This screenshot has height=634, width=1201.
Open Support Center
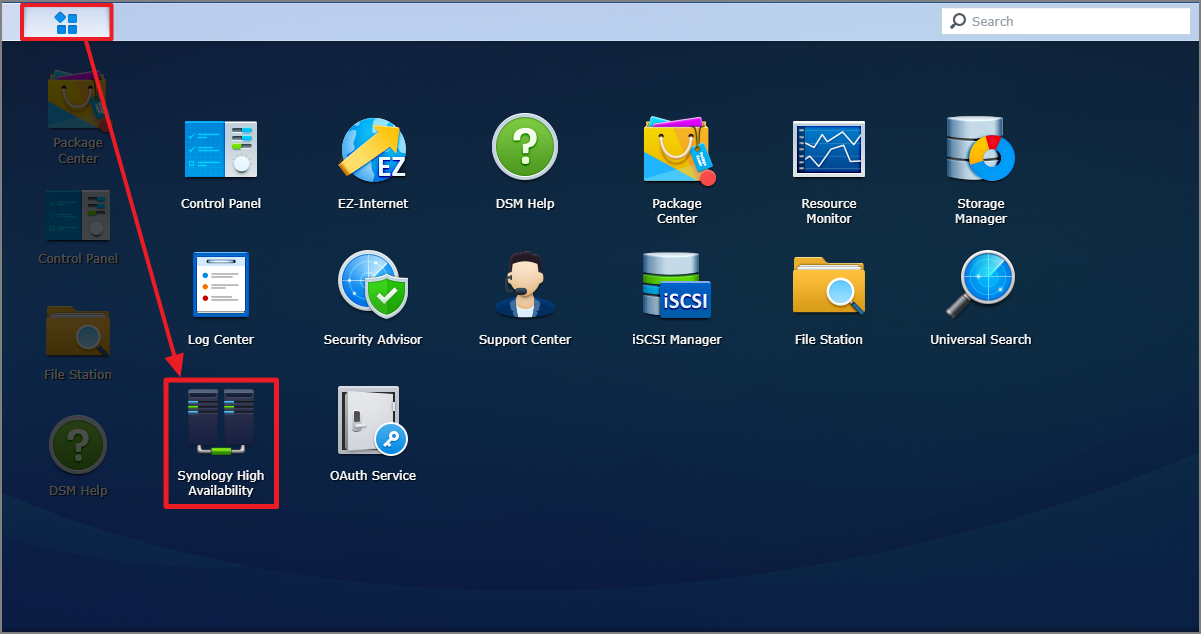(x=525, y=285)
